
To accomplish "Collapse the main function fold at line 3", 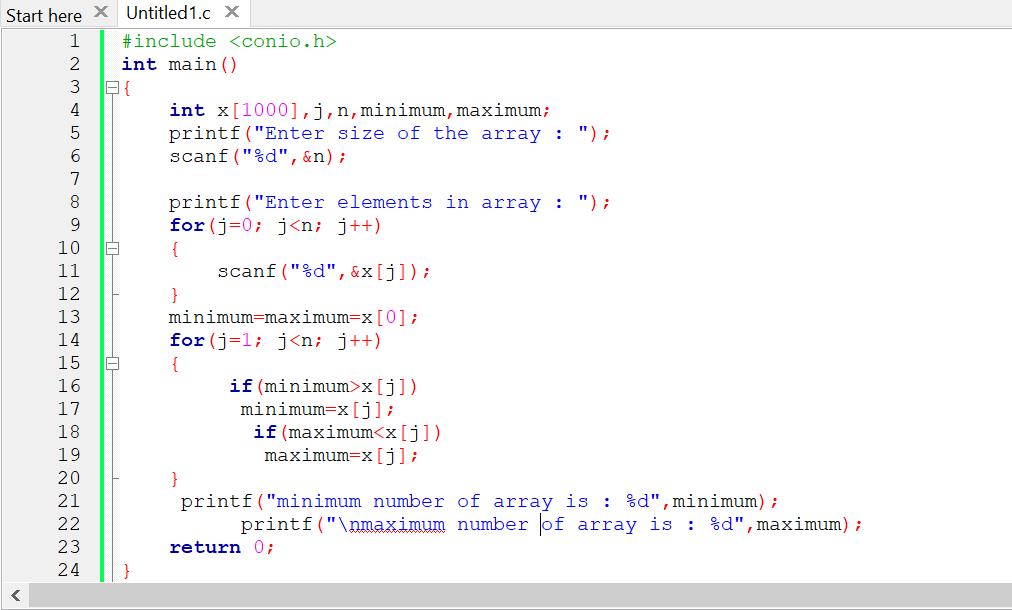I will coord(112,87).
